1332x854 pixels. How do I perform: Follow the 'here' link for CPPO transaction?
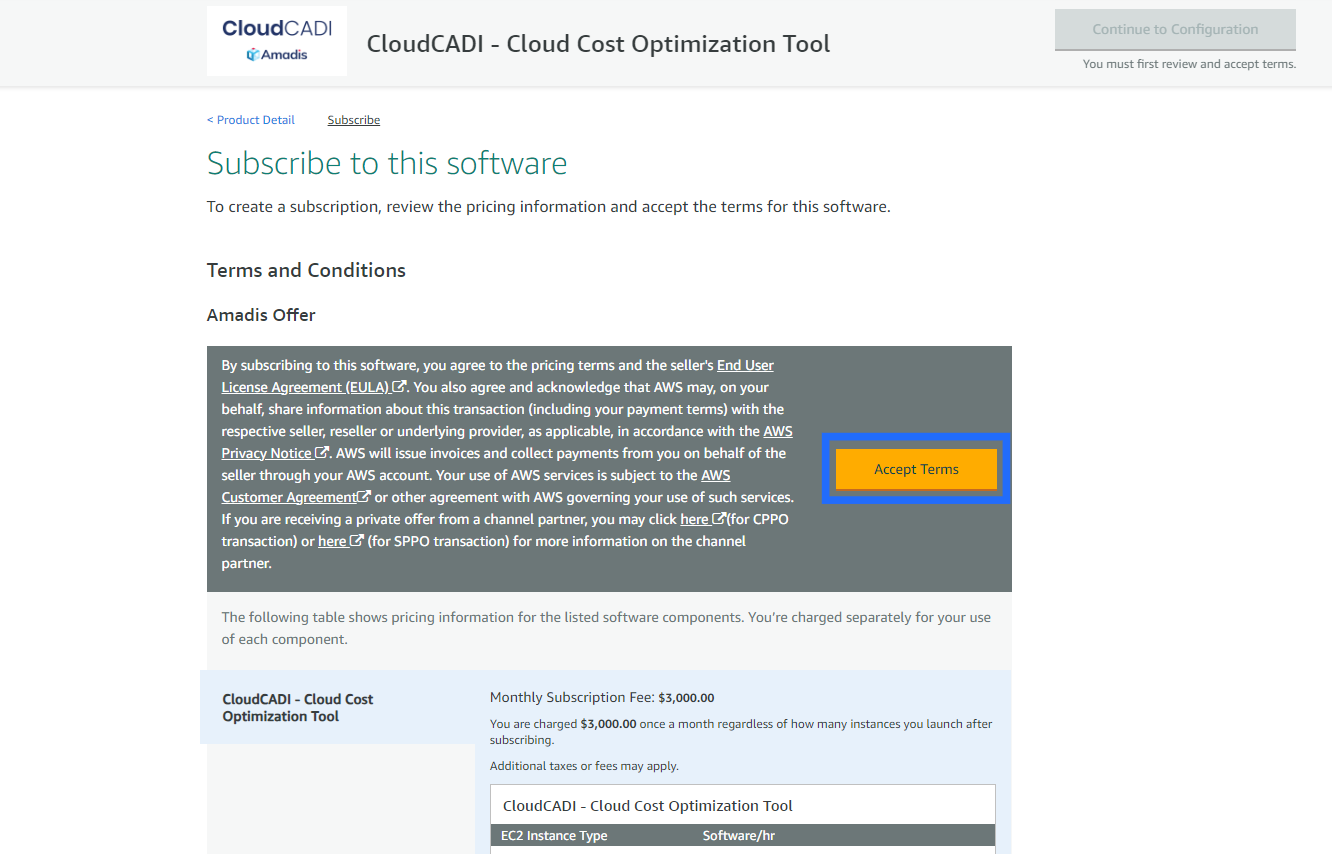pos(694,519)
